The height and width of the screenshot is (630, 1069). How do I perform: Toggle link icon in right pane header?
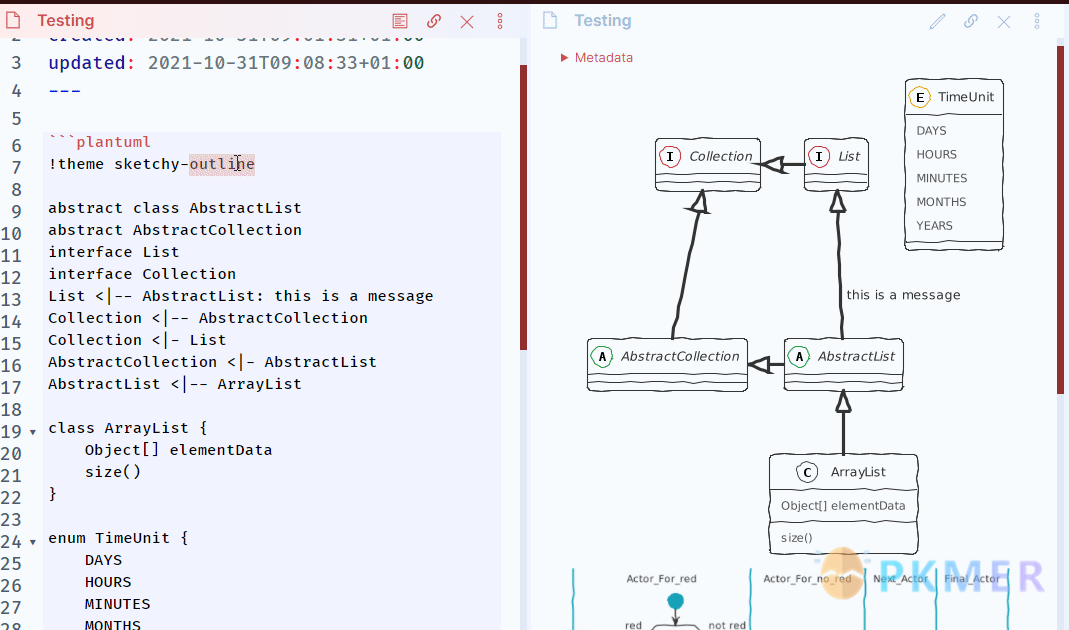tap(971, 21)
